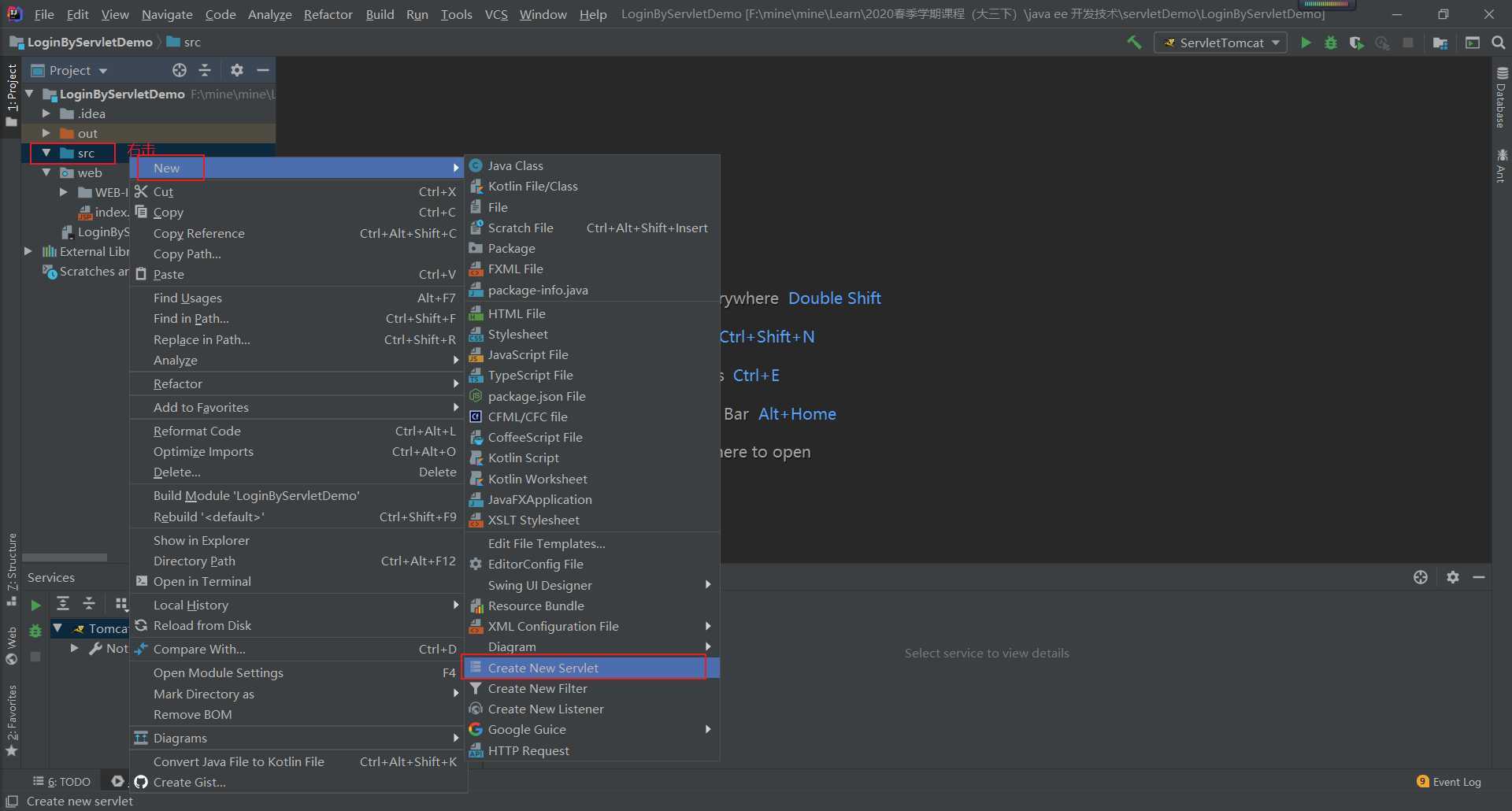Expand External Libraries node

pyautogui.click(x=28, y=251)
